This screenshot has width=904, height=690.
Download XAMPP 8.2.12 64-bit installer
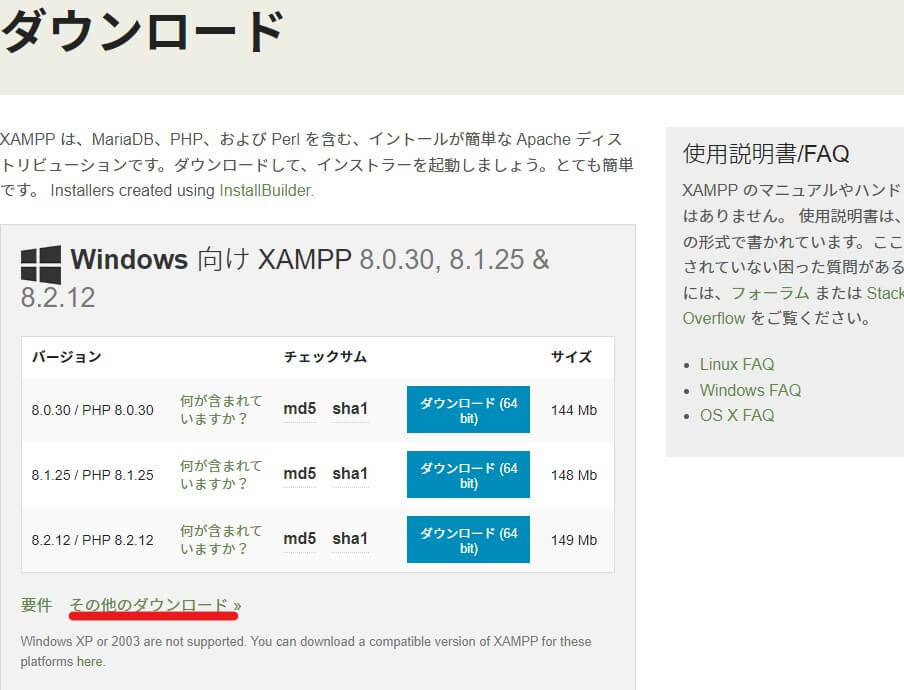point(468,540)
